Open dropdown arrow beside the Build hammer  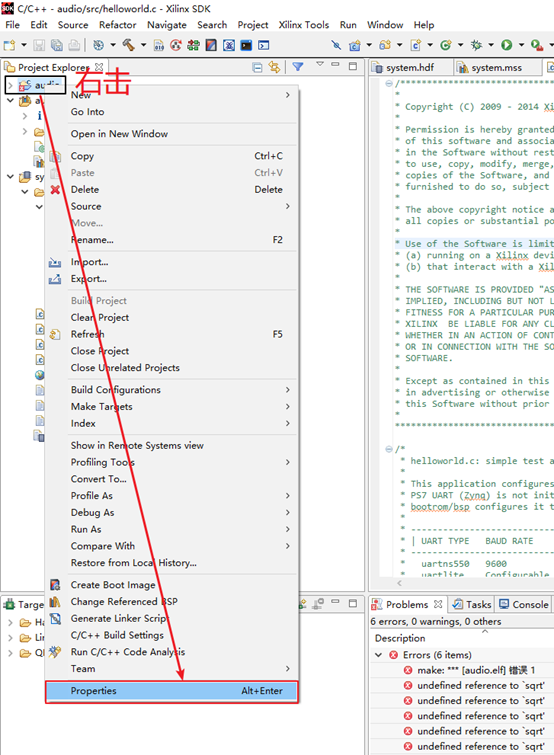pyautogui.click(x=143, y=45)
